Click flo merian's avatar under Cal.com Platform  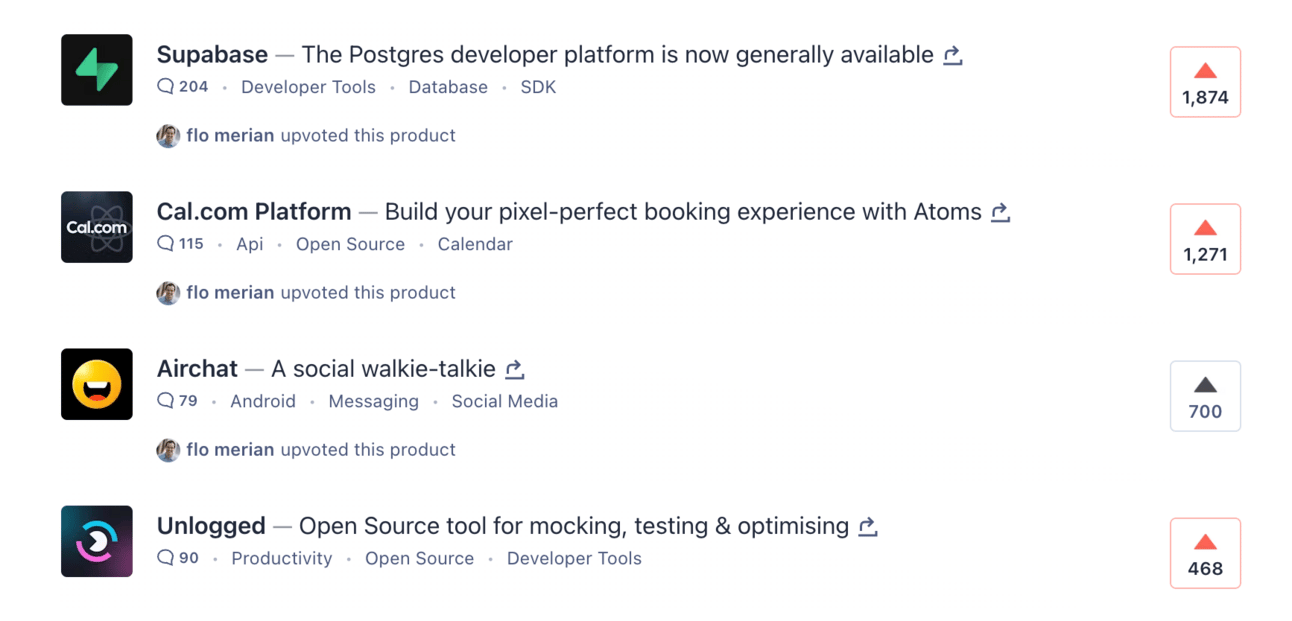point(168,293)
